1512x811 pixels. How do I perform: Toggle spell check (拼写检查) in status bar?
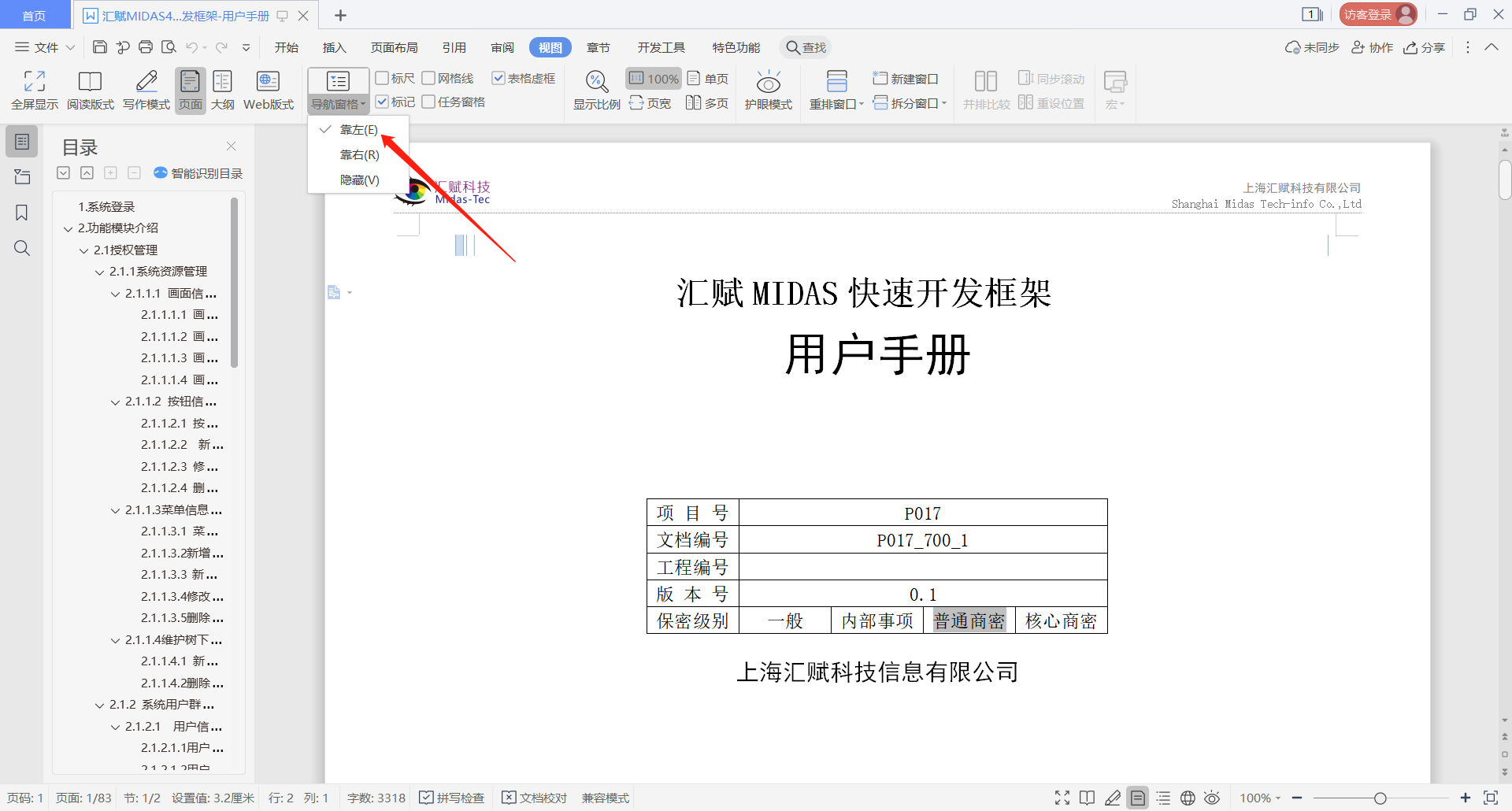click(x=452, y=798)
